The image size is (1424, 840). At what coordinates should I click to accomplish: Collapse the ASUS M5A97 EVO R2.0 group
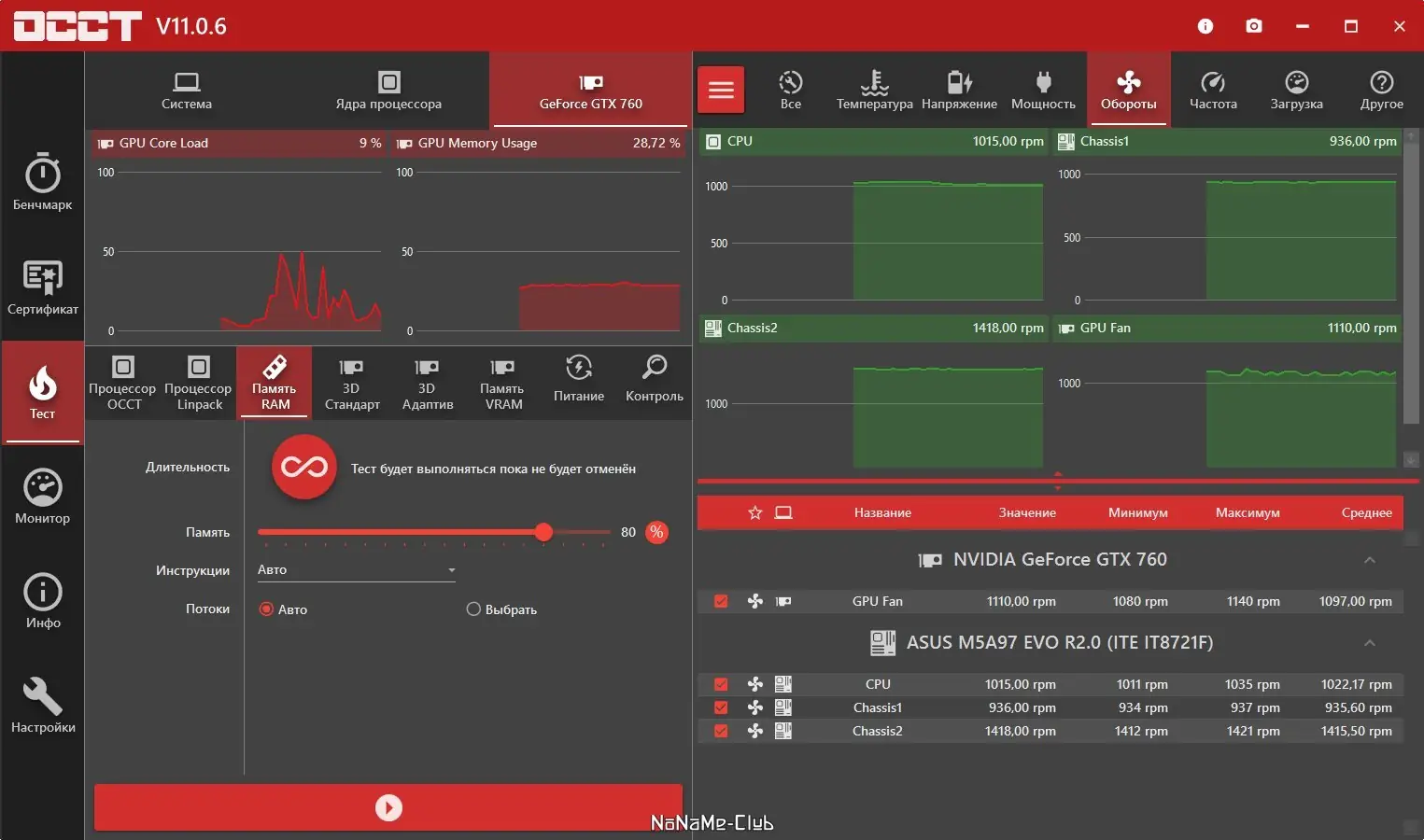click(x=1370, y=643)
